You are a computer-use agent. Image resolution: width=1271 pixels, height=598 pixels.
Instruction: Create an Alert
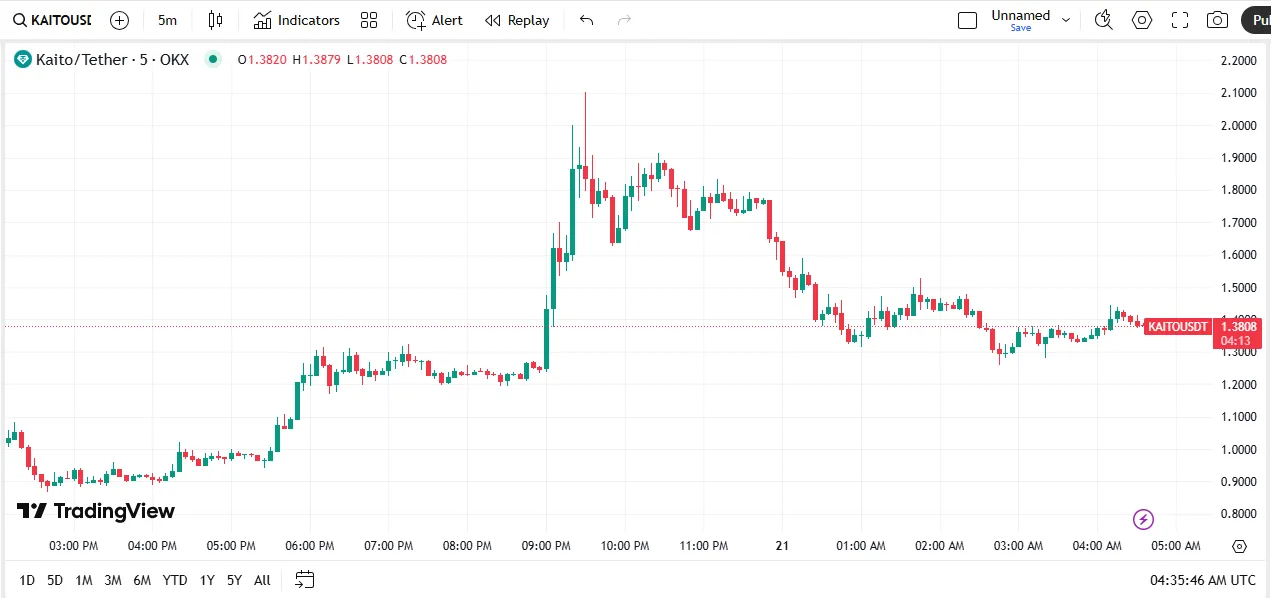(433, 20)
